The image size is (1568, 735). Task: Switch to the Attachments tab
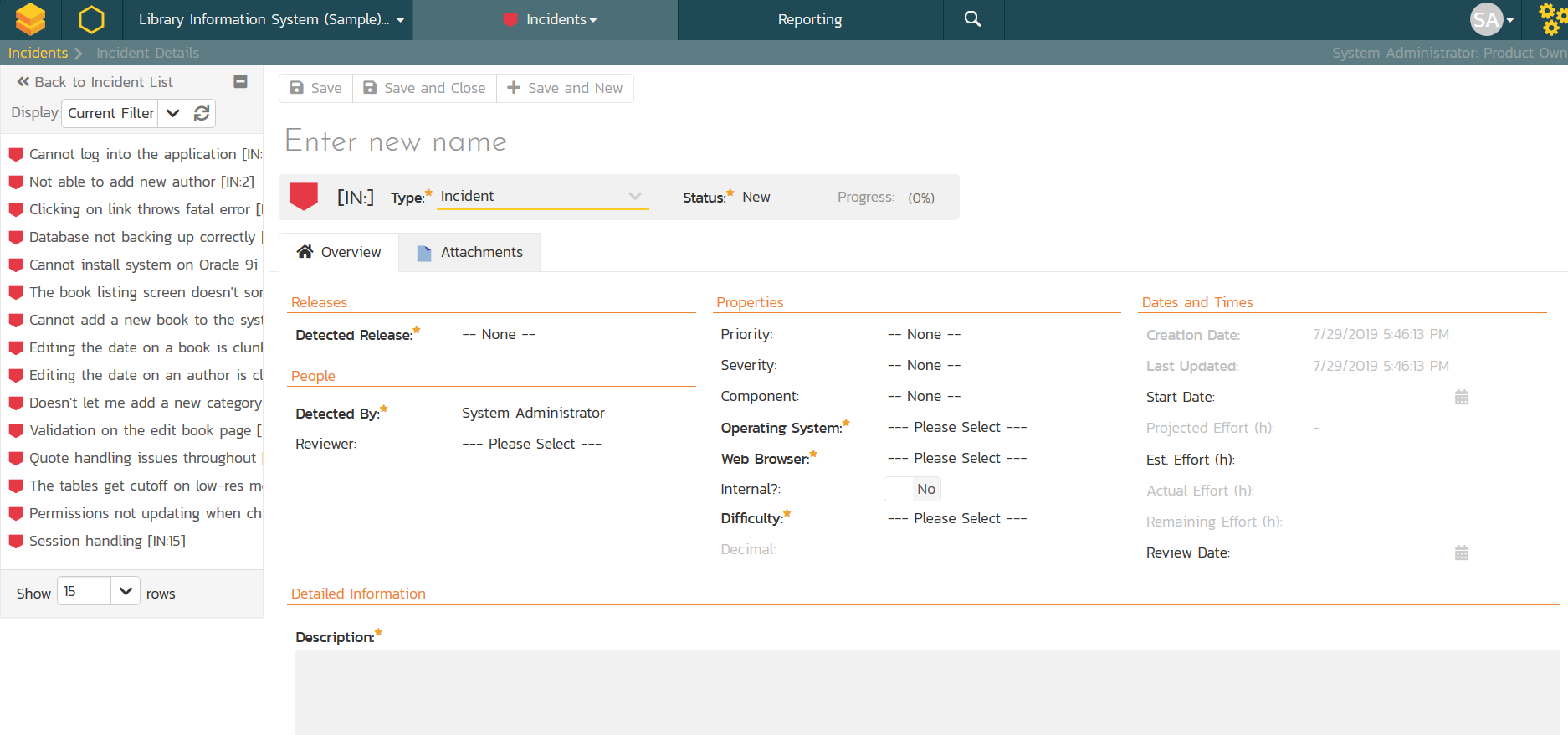click(469, 252)
